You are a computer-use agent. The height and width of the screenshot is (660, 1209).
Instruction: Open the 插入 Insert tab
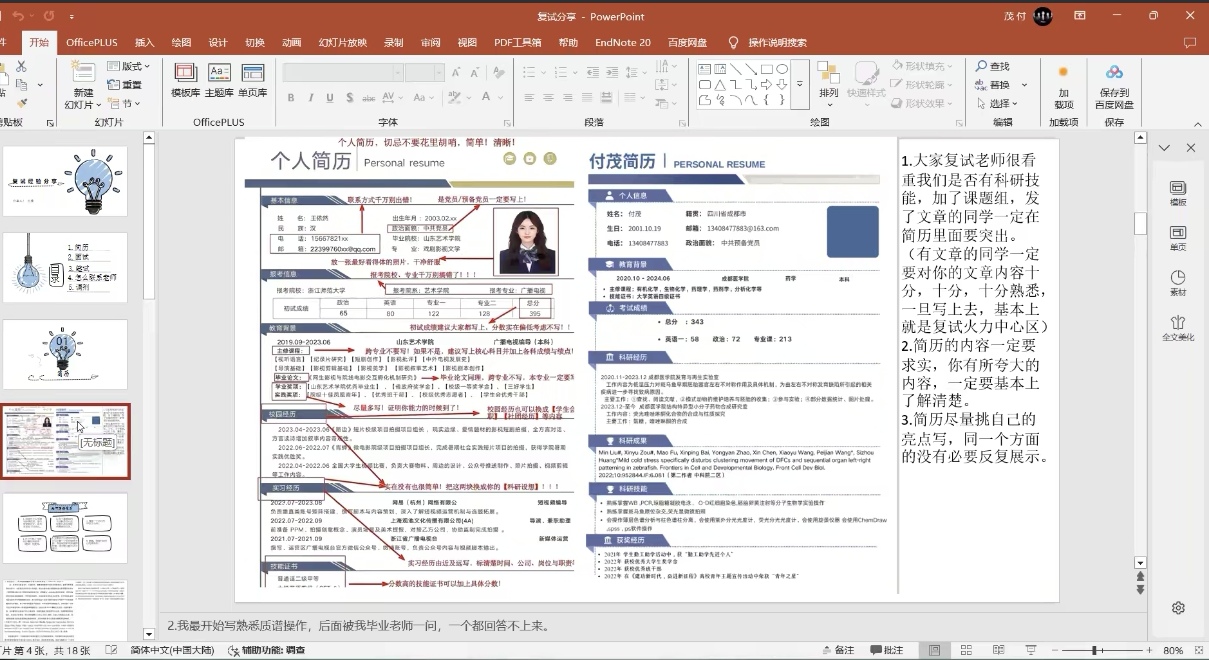tap(145, 42)
